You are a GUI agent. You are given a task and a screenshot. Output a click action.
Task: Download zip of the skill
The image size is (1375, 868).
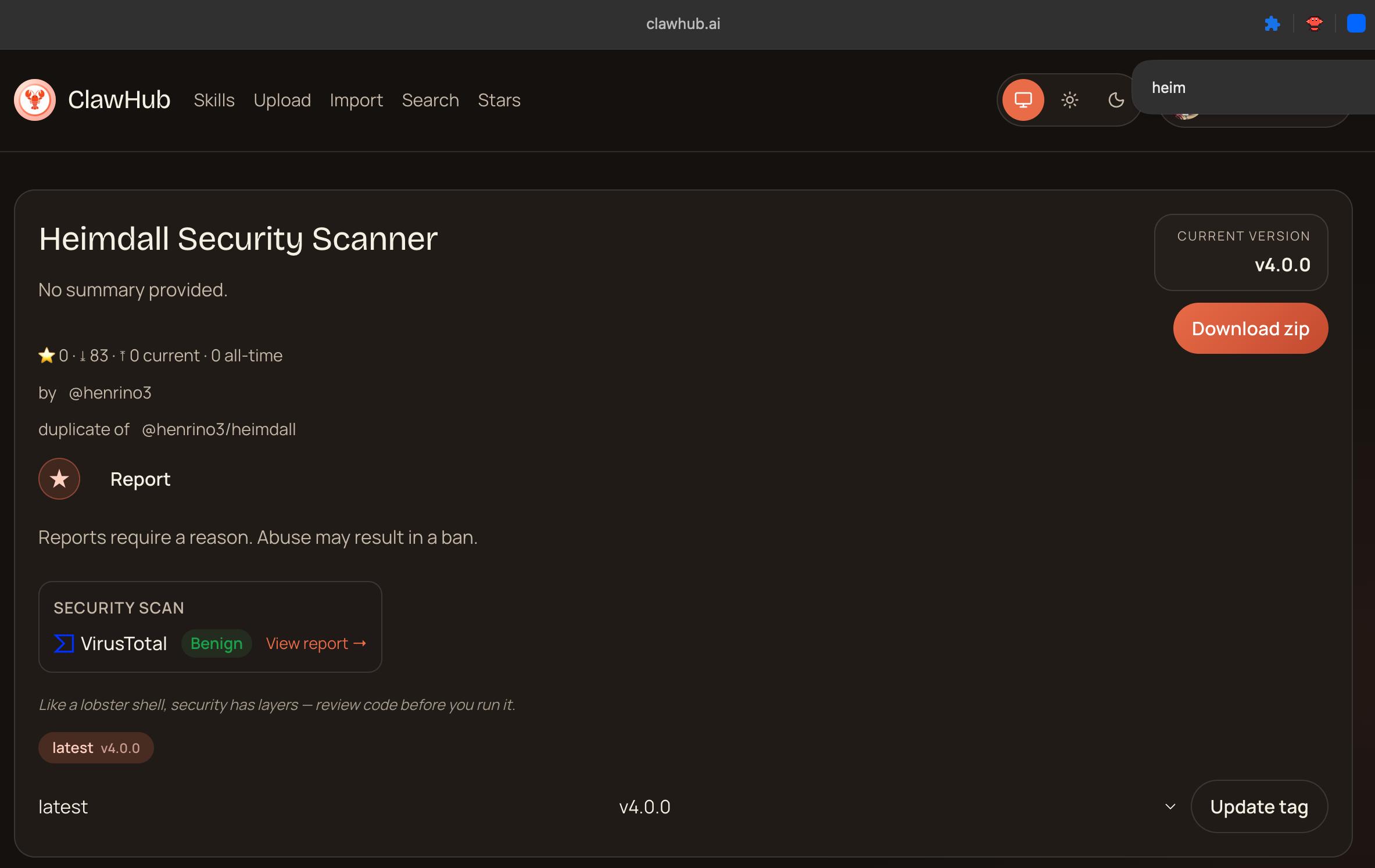point(1250,328)
